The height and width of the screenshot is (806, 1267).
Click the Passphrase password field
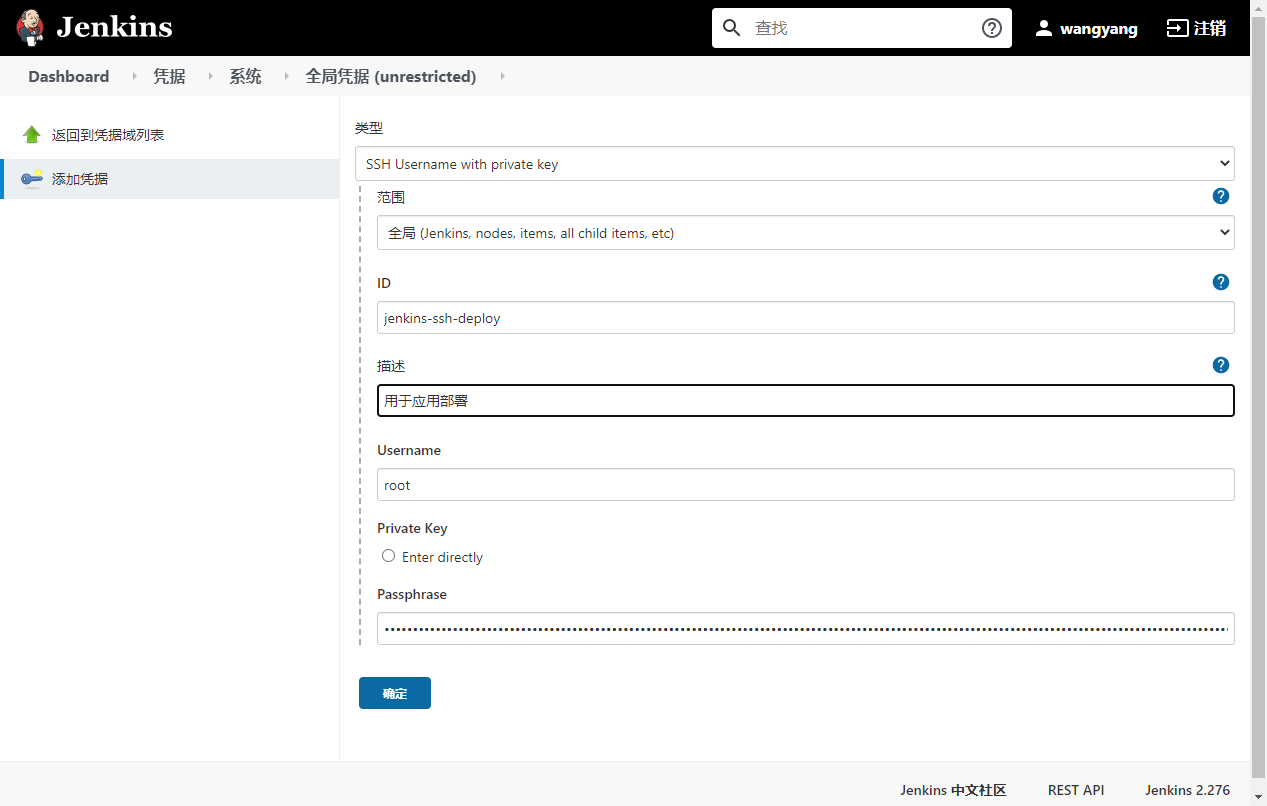pyautogui.click(x=806, y=629)
